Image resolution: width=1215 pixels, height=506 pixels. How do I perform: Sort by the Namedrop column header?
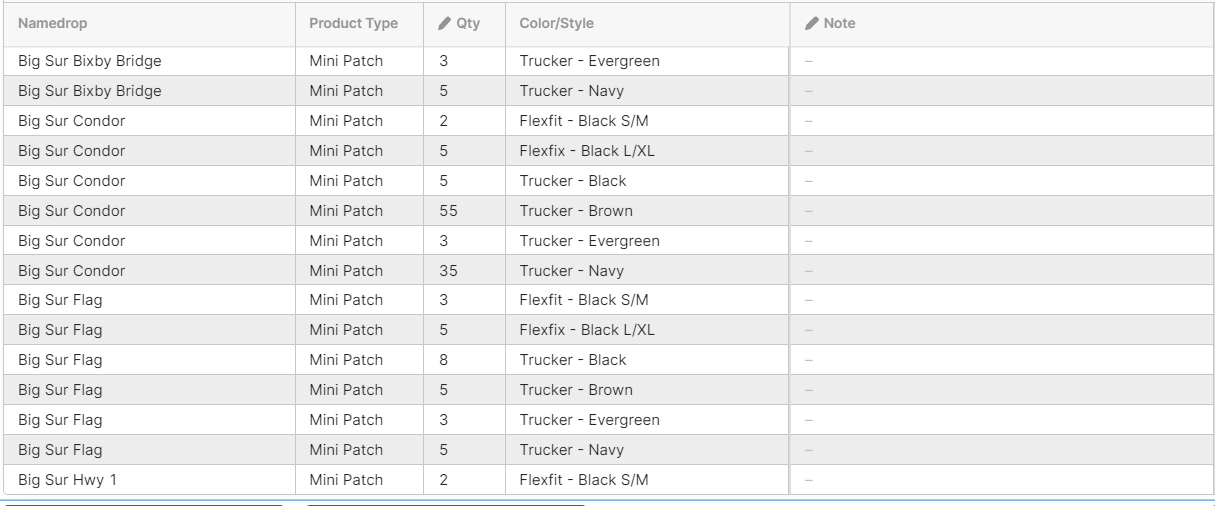52,23
